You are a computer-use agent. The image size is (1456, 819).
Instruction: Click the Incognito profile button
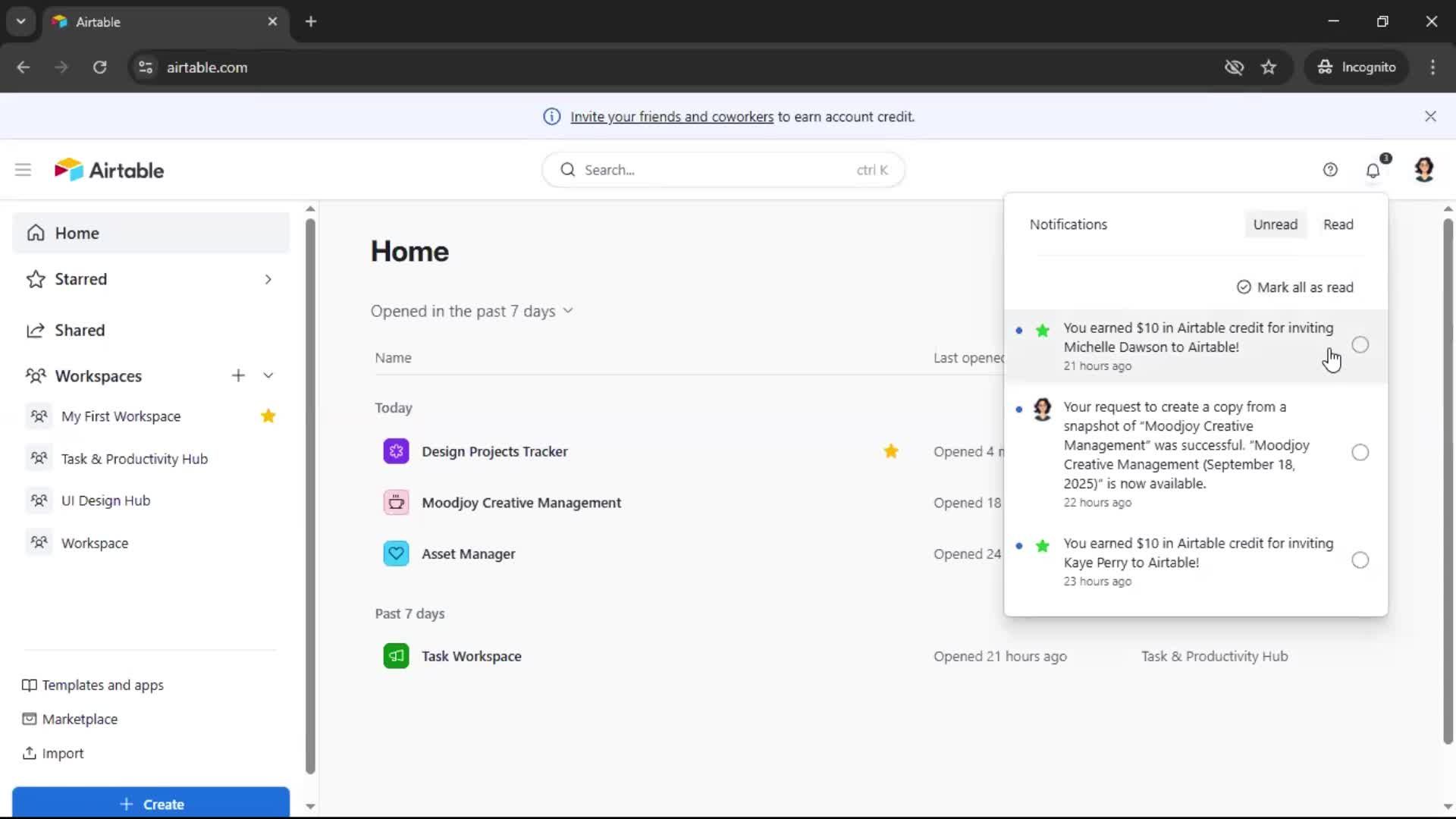1356,67
